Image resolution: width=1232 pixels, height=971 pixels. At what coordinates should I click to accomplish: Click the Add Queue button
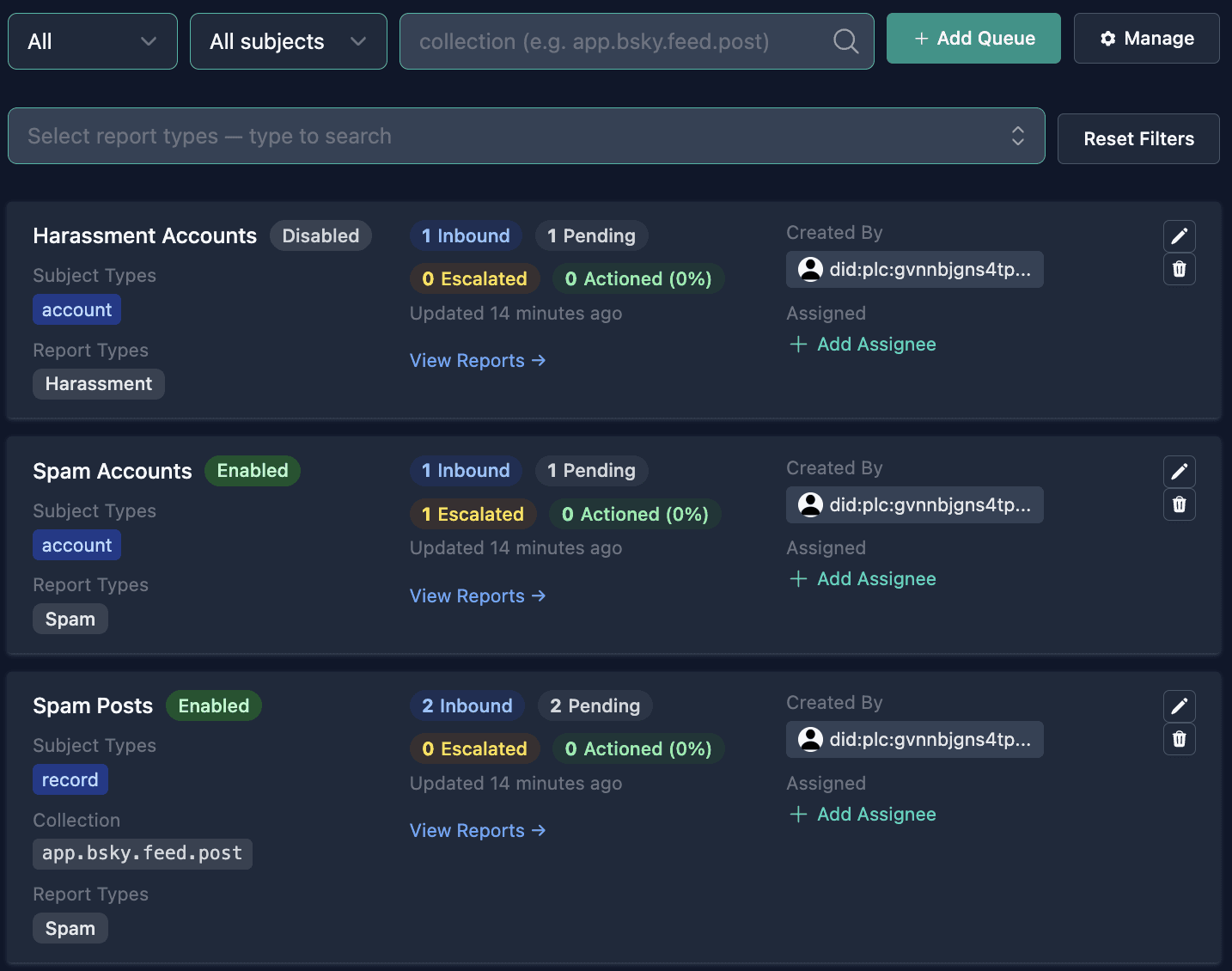(x=973, y=39)
